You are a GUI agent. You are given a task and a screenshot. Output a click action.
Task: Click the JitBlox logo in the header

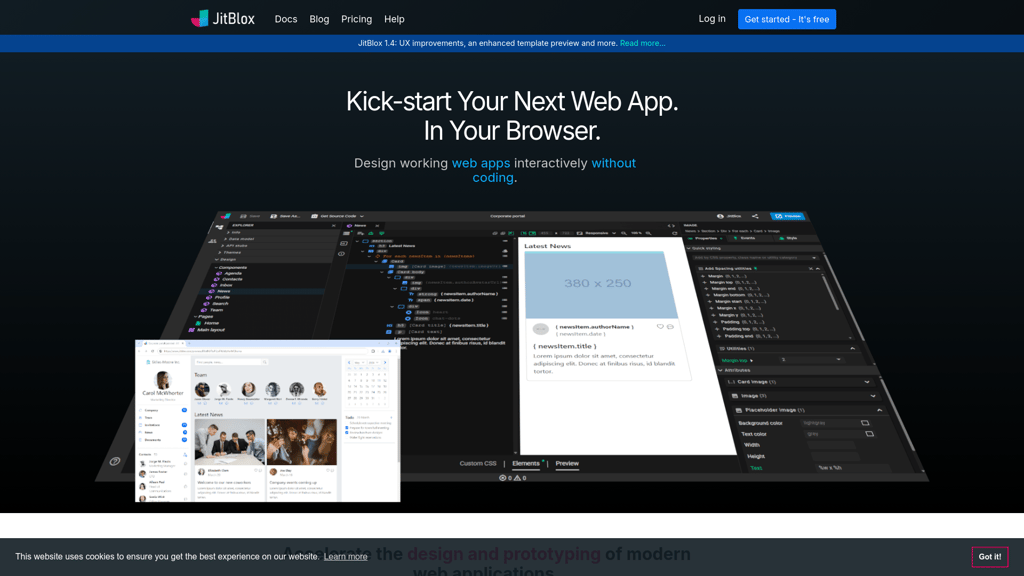223,19
